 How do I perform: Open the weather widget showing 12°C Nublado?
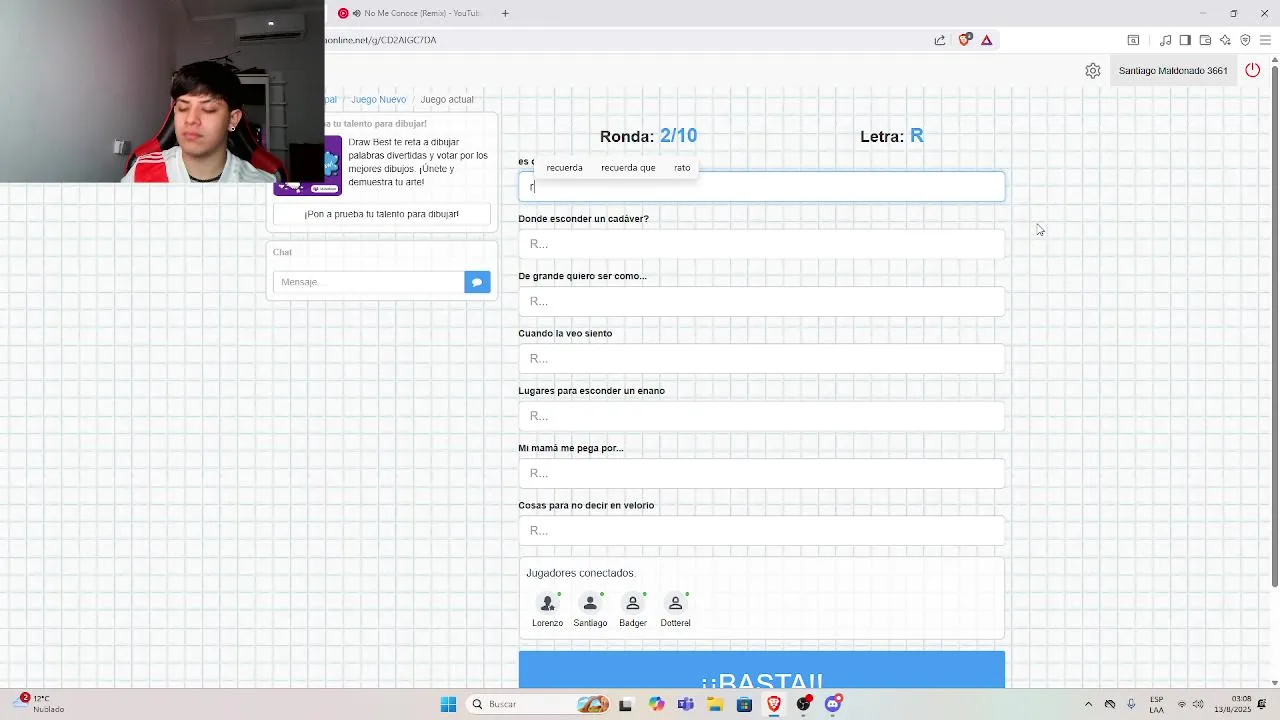[40, 704]
